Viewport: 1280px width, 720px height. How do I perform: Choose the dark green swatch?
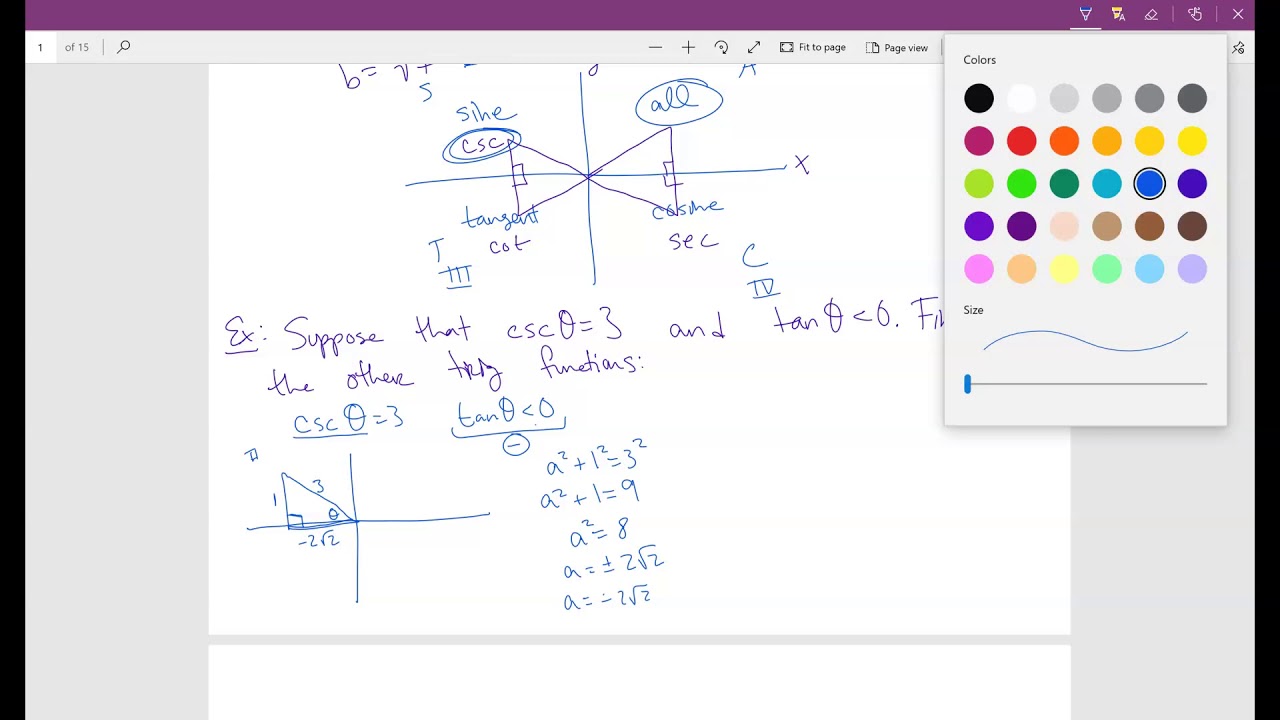coord(1064,184)
